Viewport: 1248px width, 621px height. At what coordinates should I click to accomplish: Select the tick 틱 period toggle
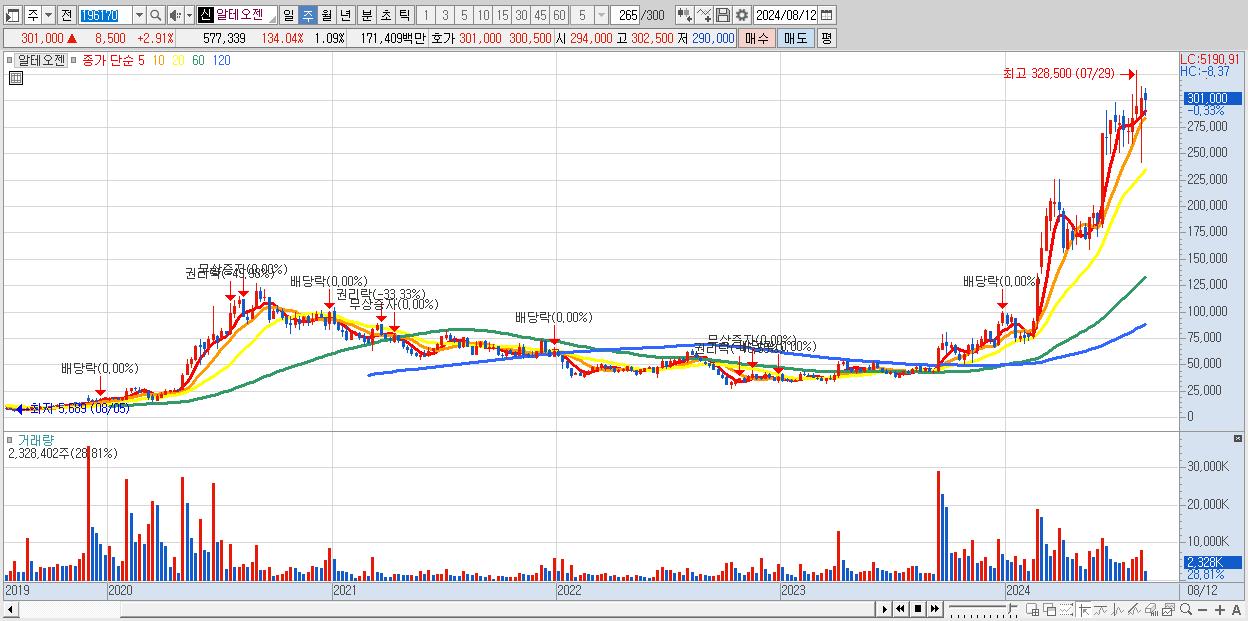(x=404, y=15)
